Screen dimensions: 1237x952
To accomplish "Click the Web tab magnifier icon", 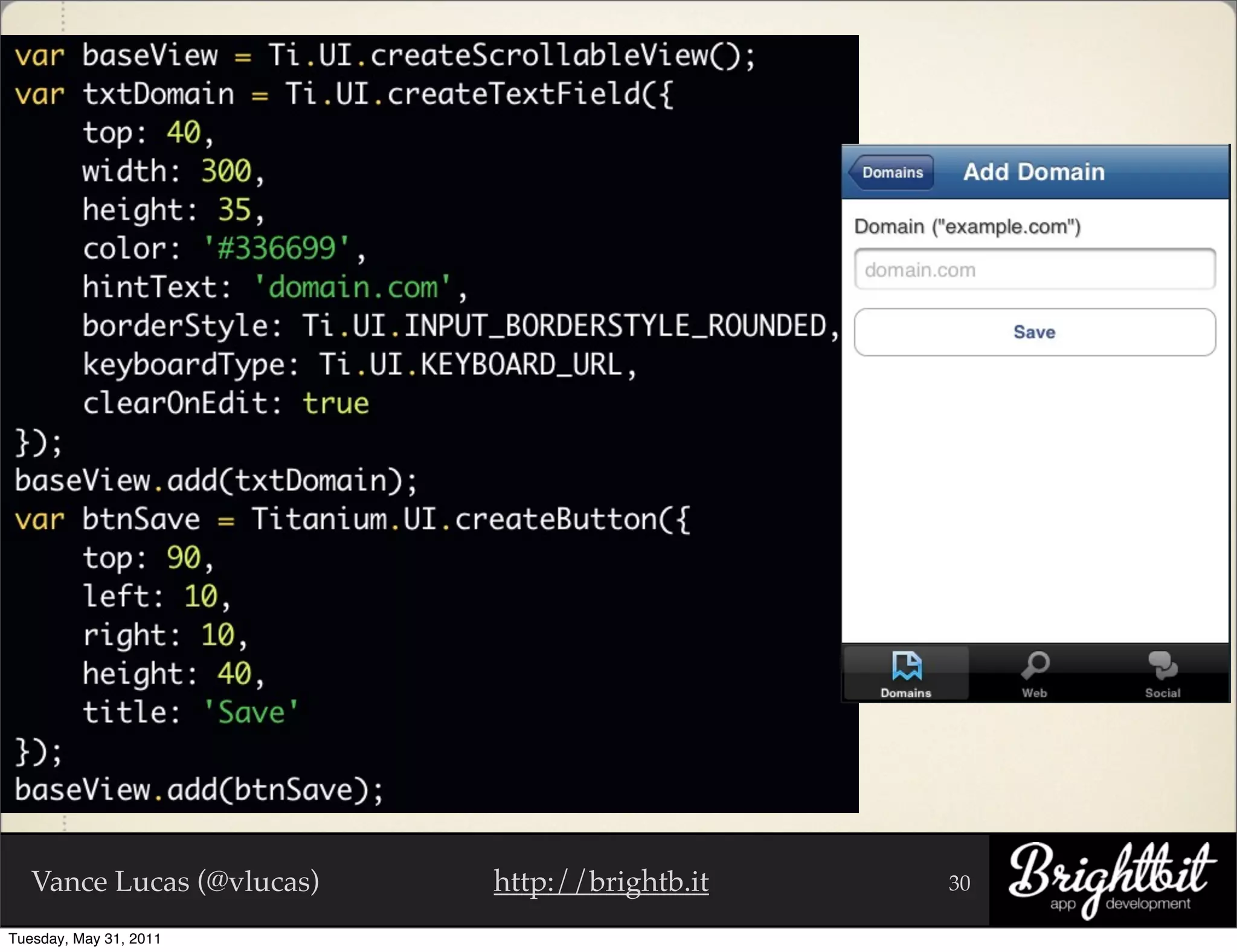I will [1035, 665].
